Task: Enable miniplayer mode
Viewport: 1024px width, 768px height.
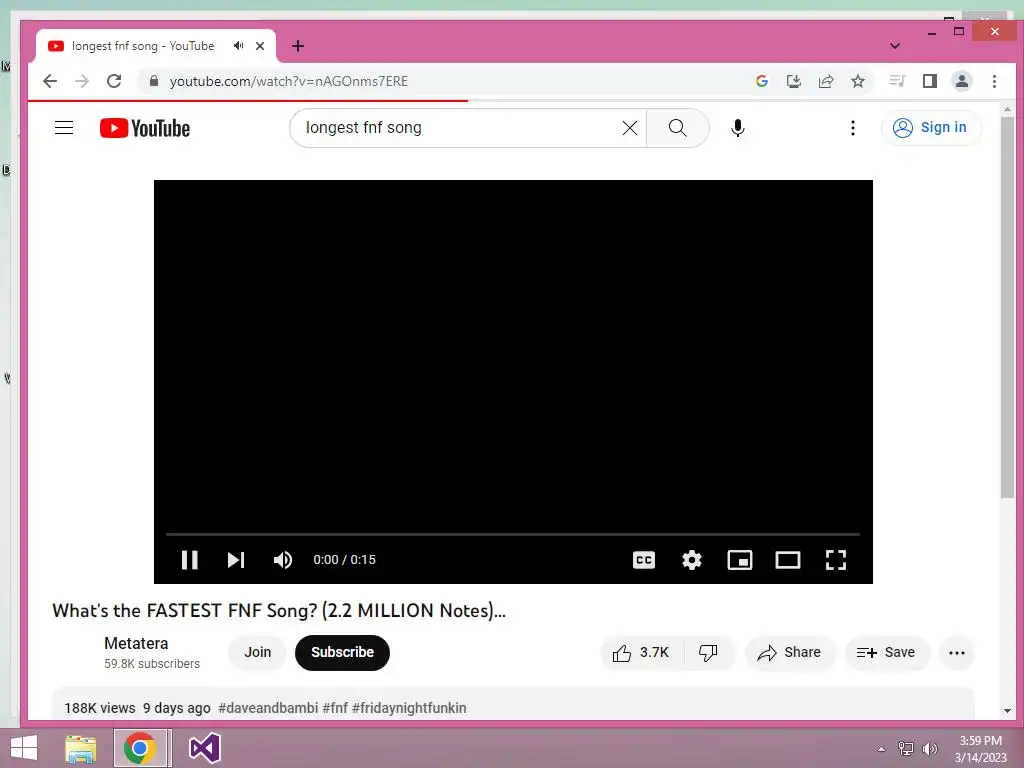Action: pos(740,560)
